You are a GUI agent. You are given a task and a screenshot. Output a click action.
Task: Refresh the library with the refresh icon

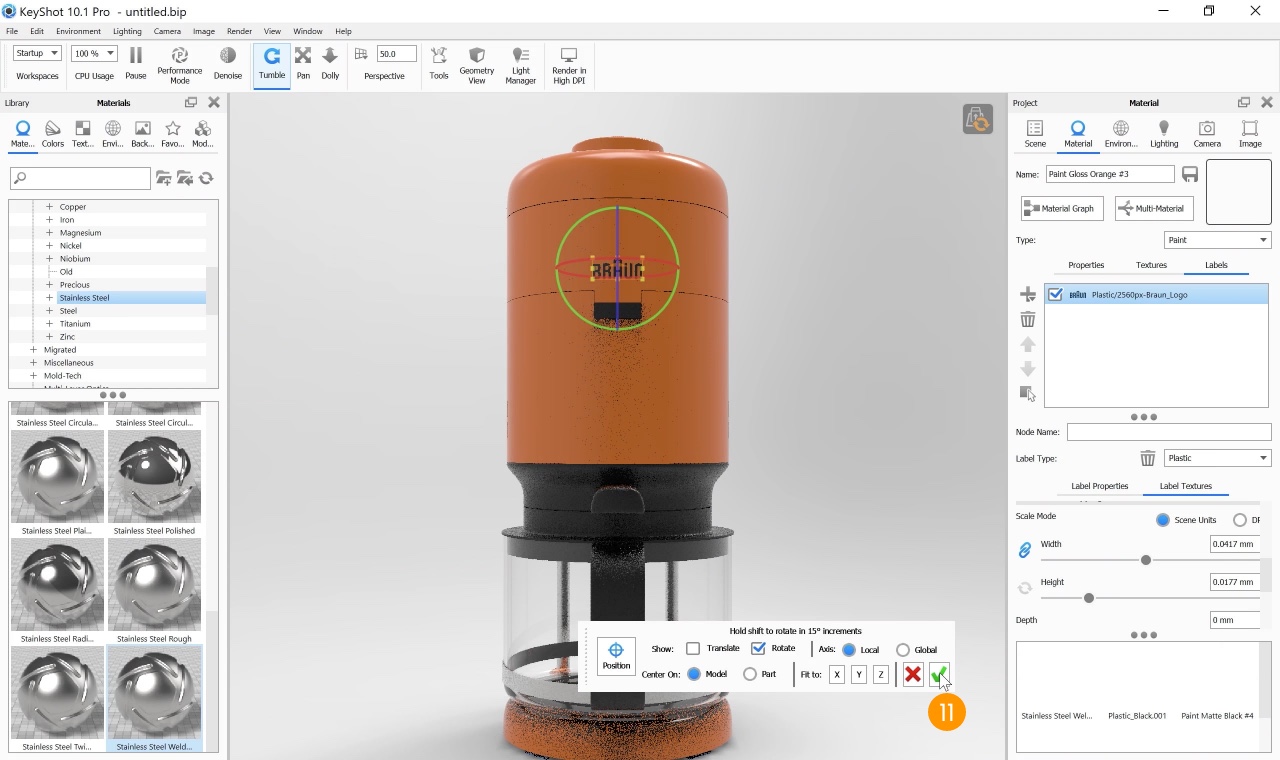coord(206,178)
